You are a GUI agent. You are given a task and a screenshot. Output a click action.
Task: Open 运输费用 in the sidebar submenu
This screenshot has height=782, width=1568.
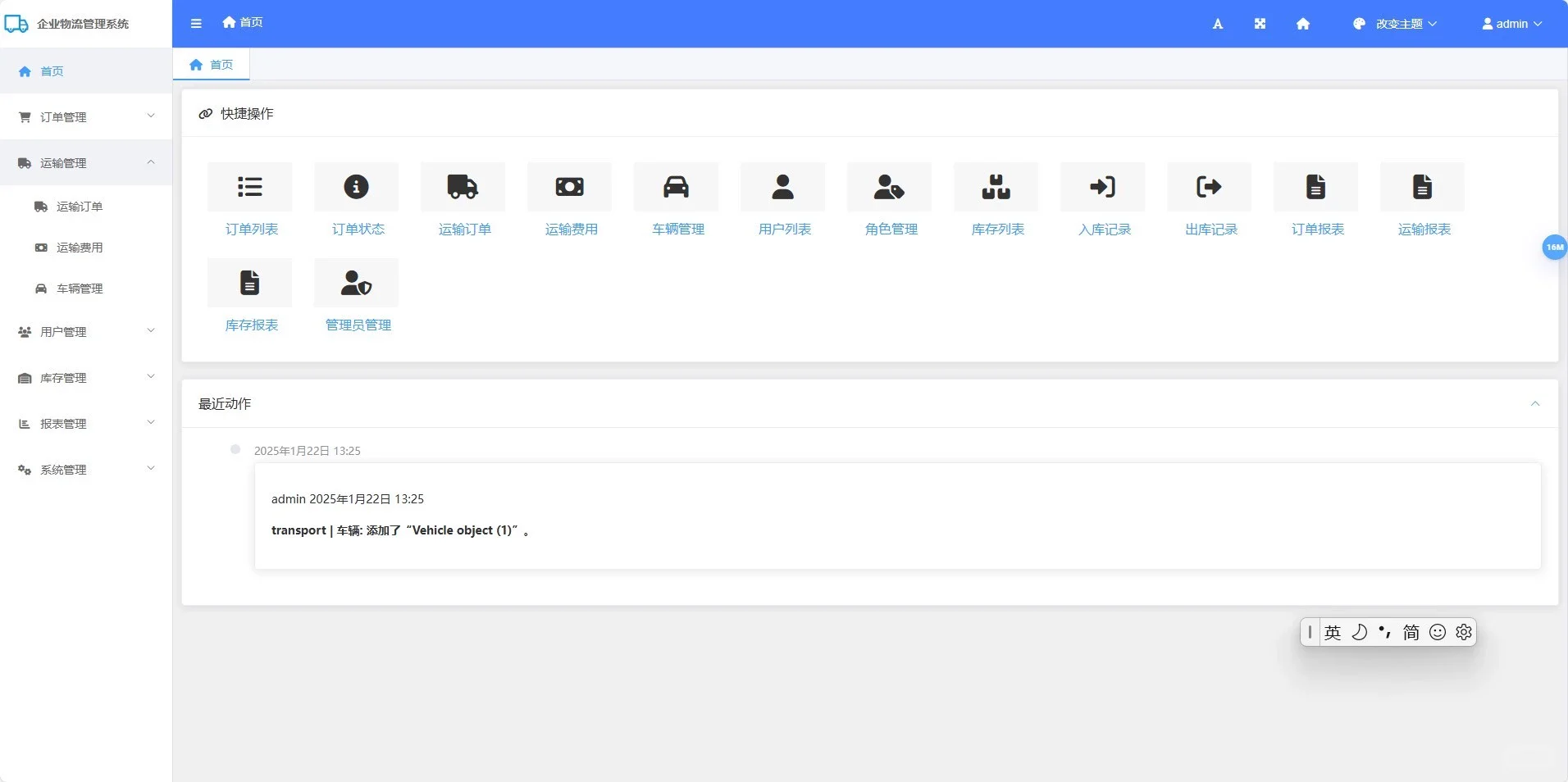click(86, 248)
